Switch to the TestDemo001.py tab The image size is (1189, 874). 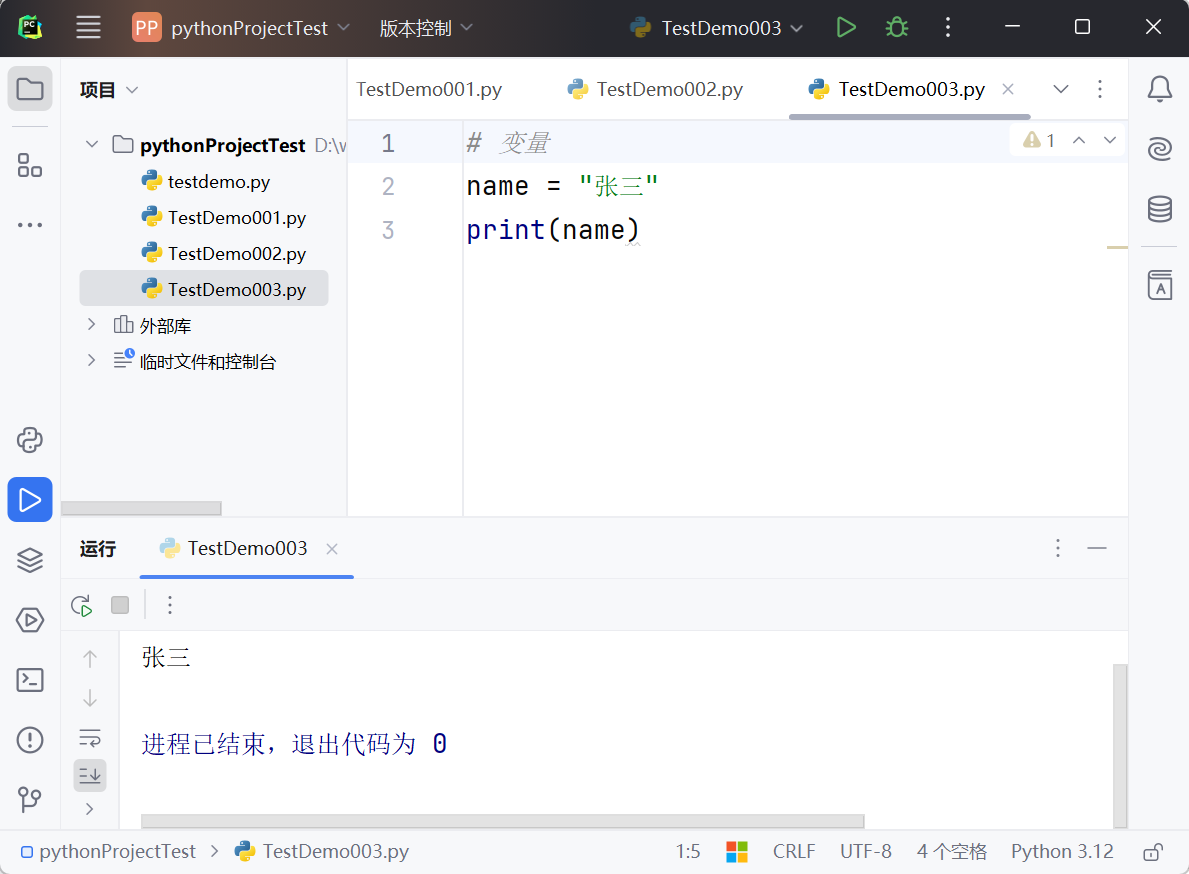pyautogui.click(x=429, y=89)
